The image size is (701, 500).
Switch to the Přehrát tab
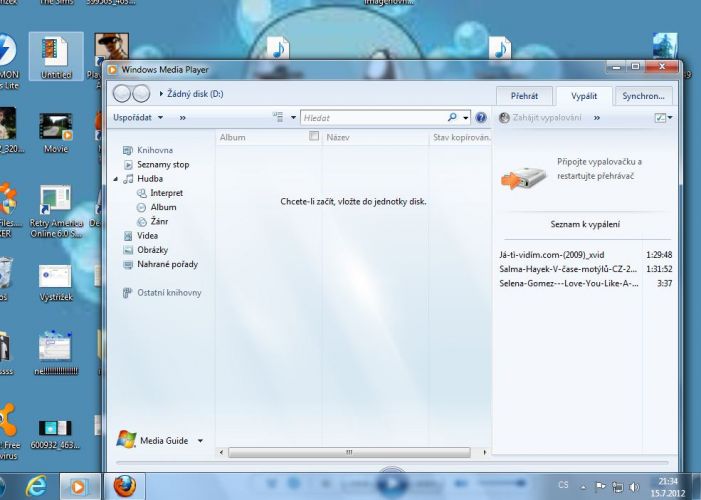(x=524, y=96)
